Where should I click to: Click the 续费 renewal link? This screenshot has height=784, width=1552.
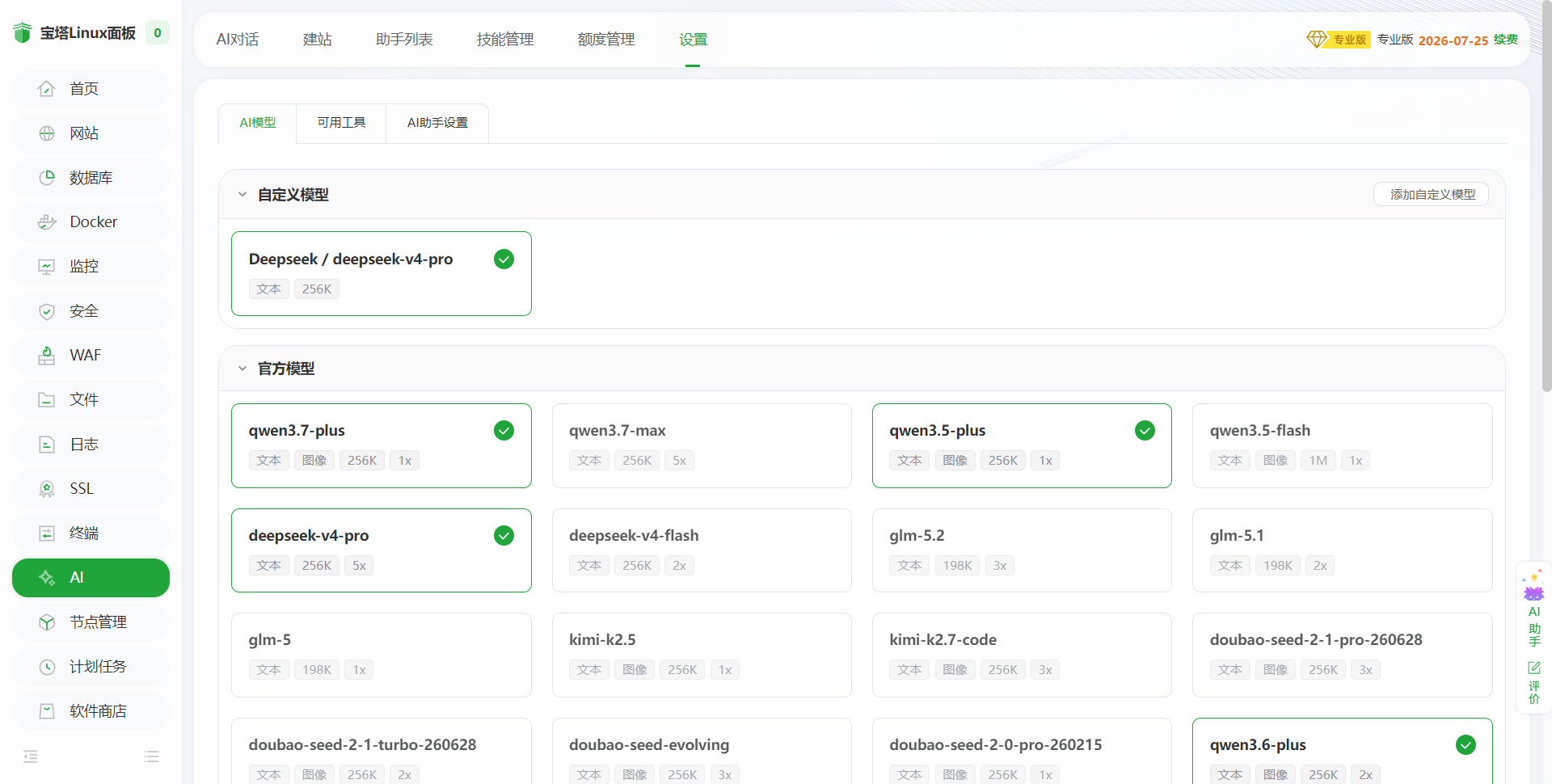[x=1506, y=40]
